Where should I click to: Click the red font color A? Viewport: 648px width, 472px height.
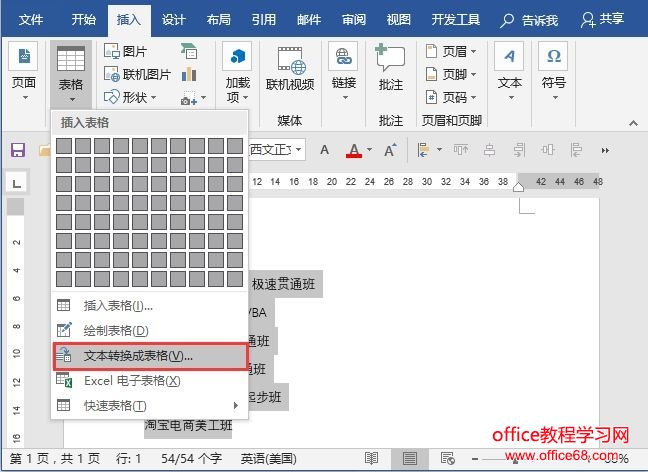354,150
